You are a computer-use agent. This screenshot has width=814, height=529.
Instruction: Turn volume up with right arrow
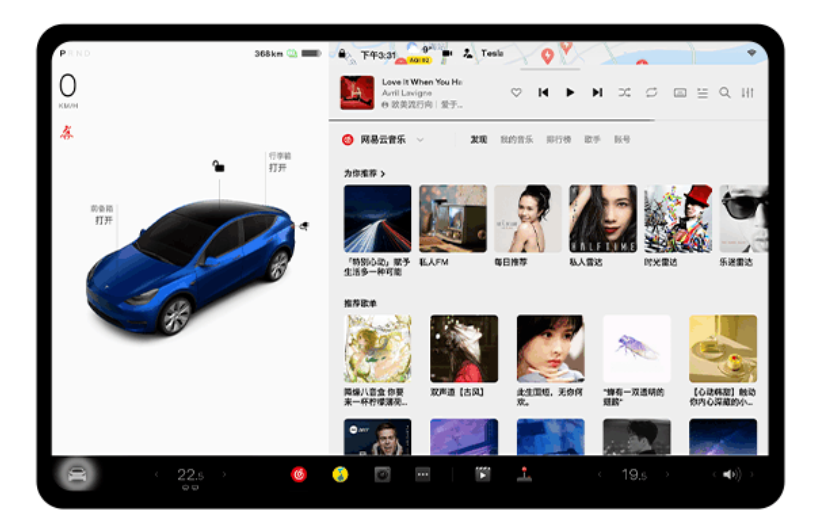751,474
